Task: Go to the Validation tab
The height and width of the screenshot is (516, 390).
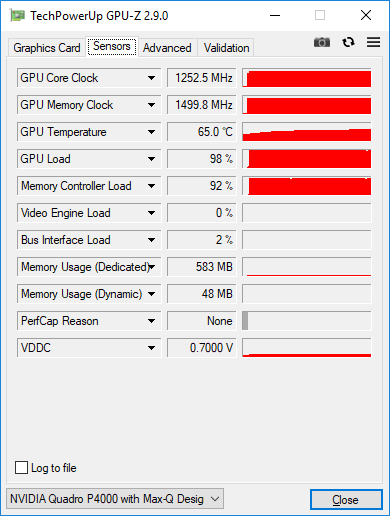Action: (x=226, y=48)
